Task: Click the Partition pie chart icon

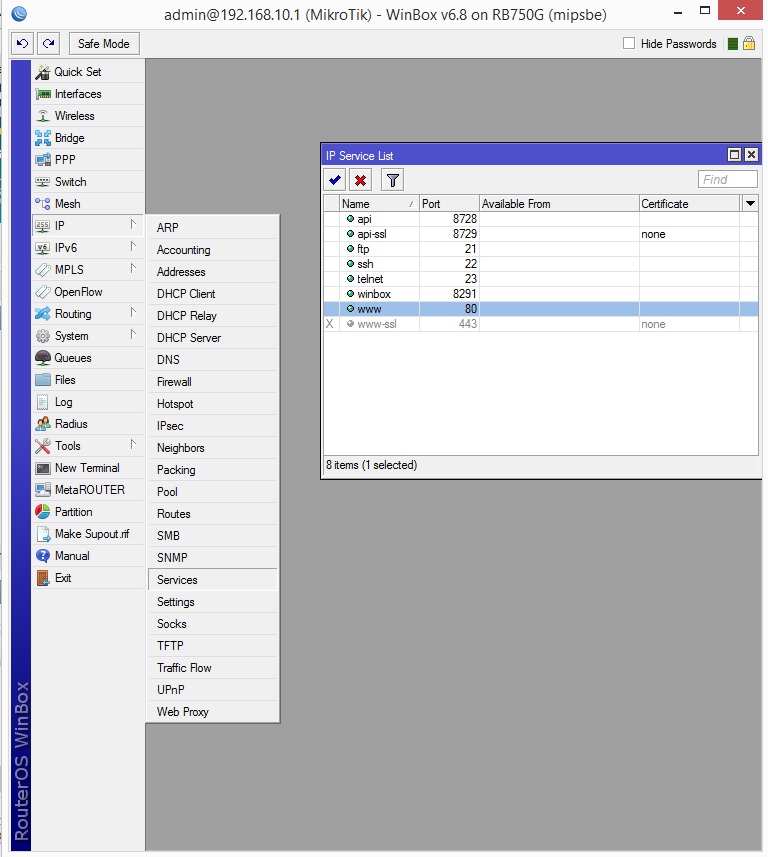Action: [x=43, y=512]
